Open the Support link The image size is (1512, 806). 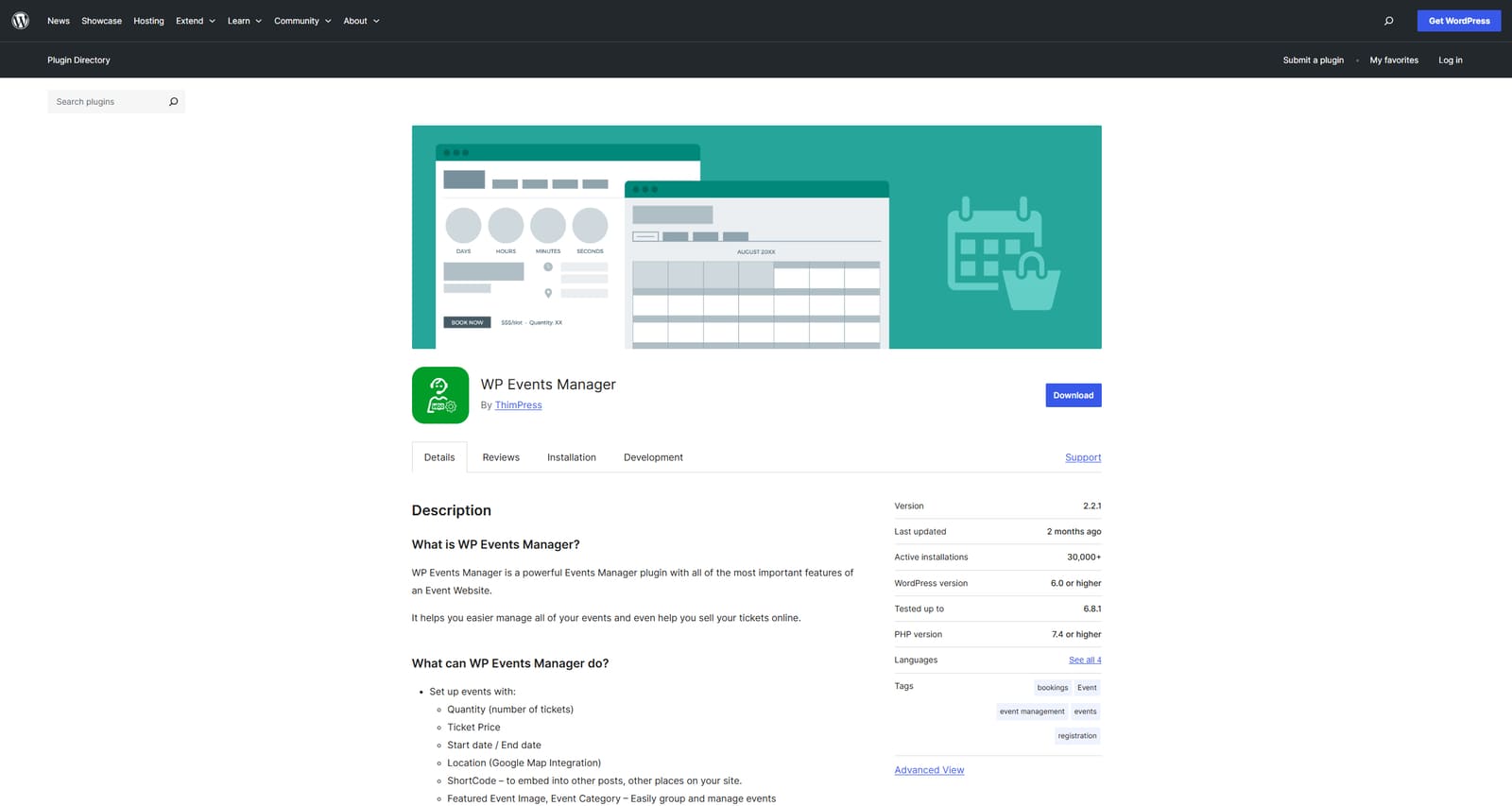(x=1083, y=457)
